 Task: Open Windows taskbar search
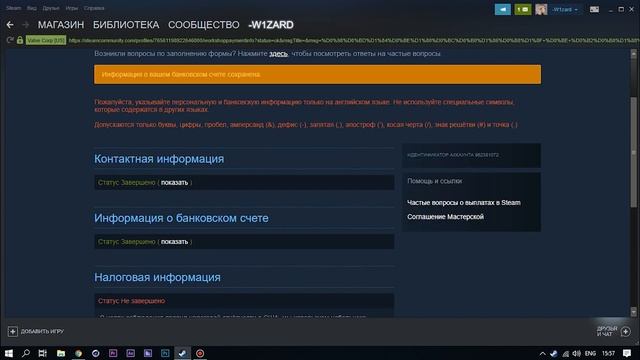click(26, 353)
